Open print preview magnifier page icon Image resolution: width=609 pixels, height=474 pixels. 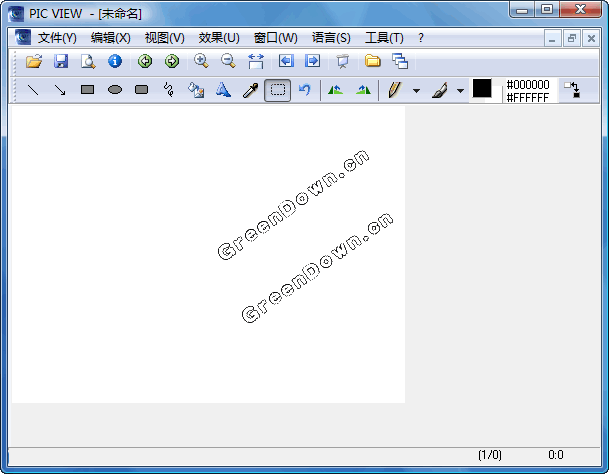coord(88,61)
